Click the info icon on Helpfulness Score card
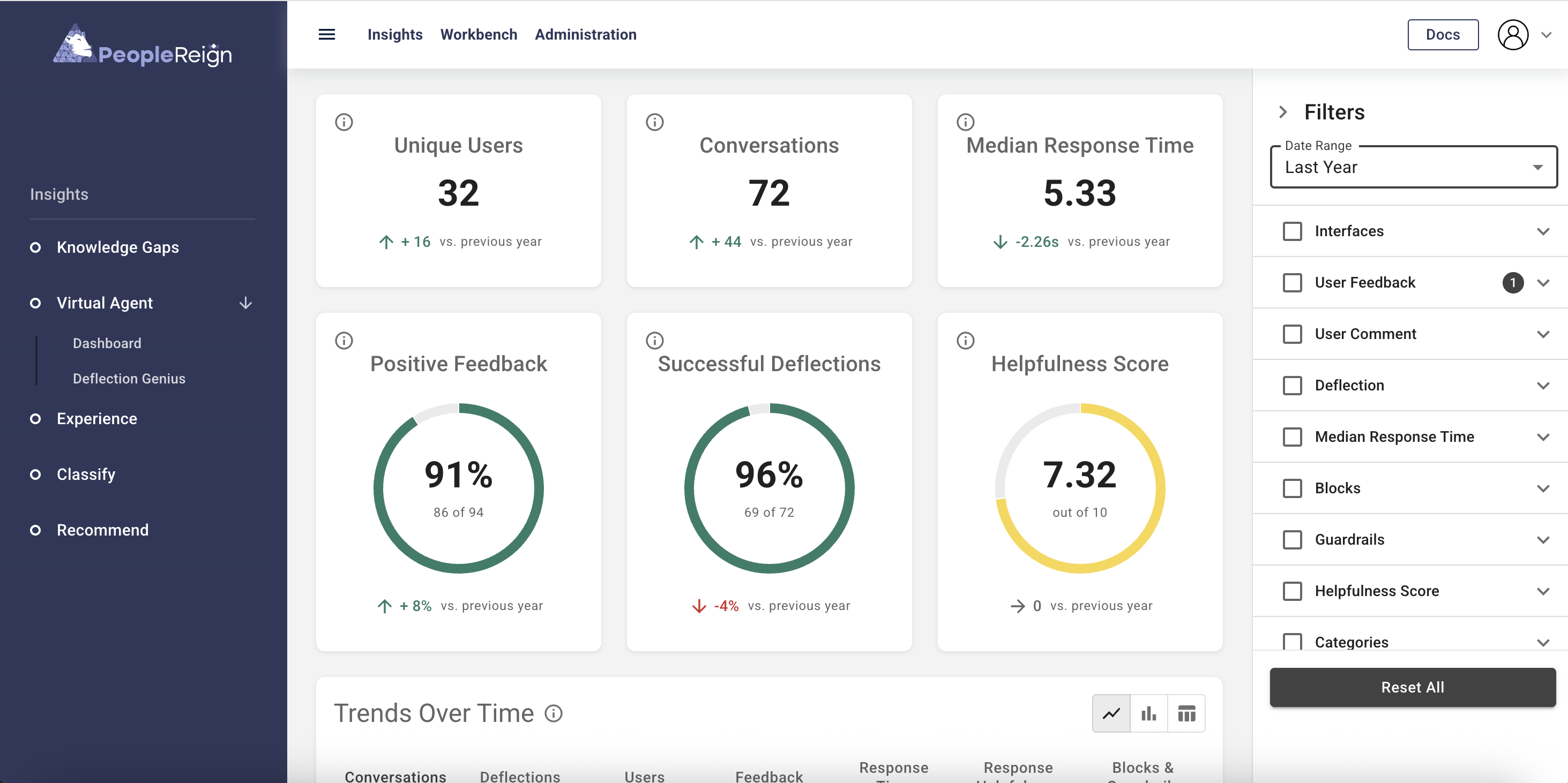 [965, 341]
